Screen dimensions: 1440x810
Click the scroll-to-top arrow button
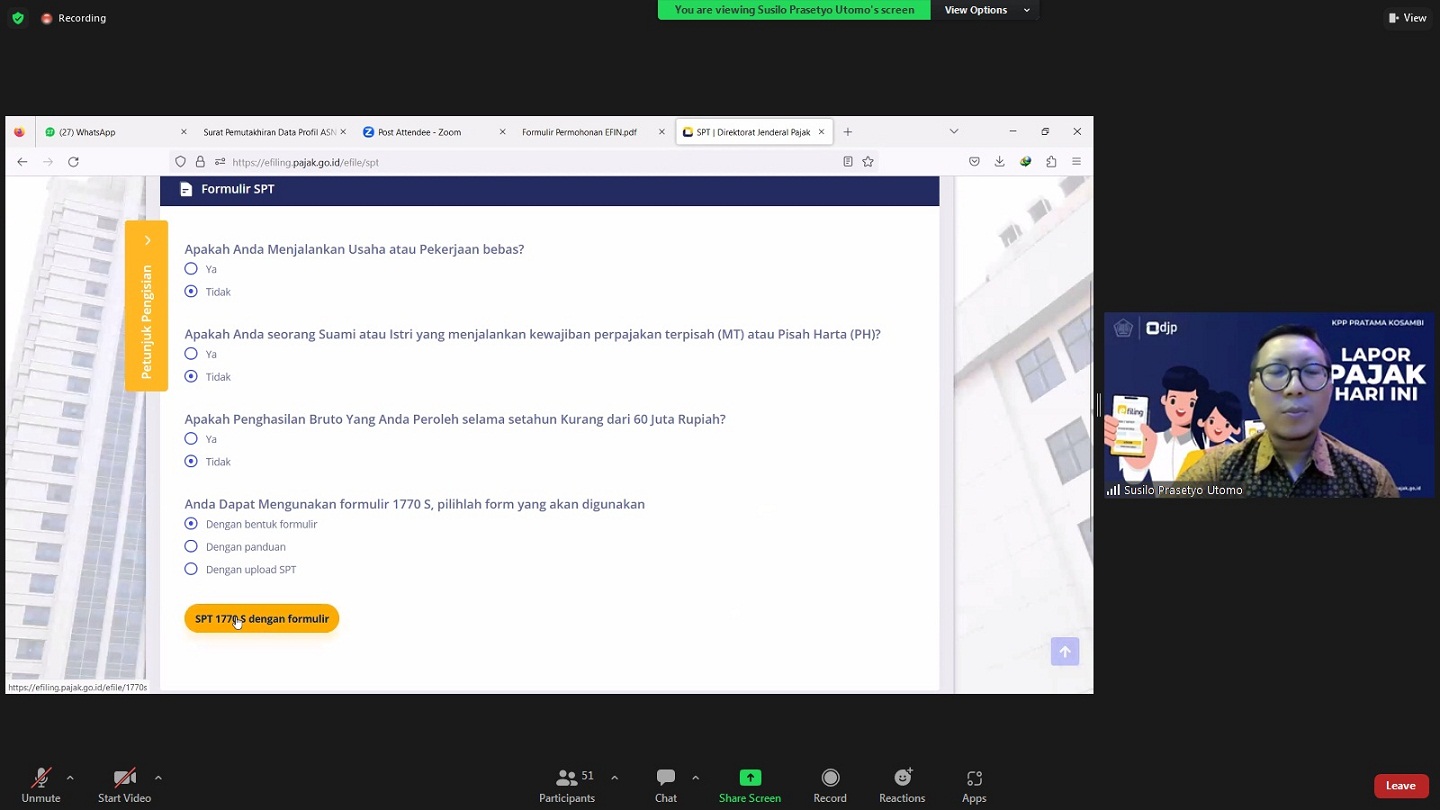coord(1065,652)
